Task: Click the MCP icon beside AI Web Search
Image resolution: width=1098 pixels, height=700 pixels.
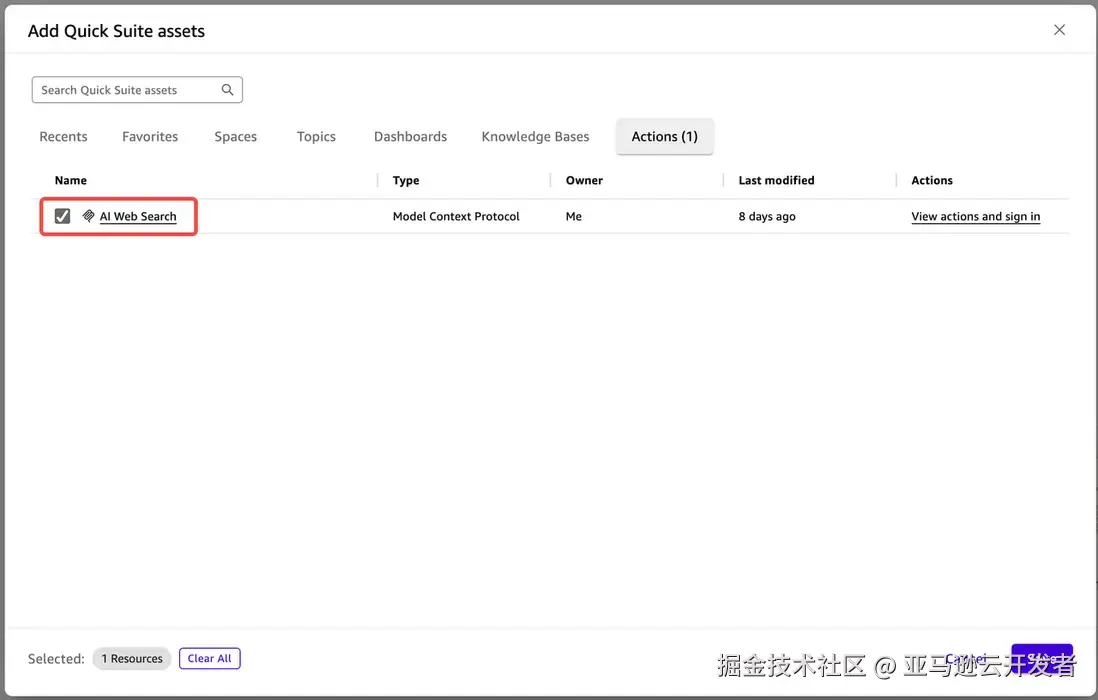Action: pyautogui.click(x=88, y=215)
